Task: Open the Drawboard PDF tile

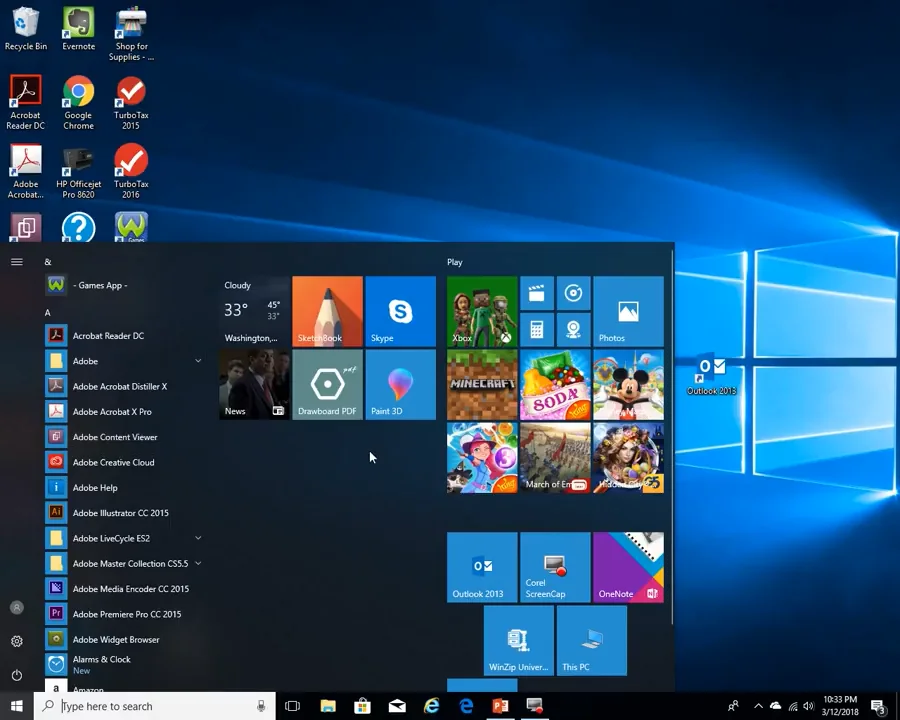Action: [327, 385]
